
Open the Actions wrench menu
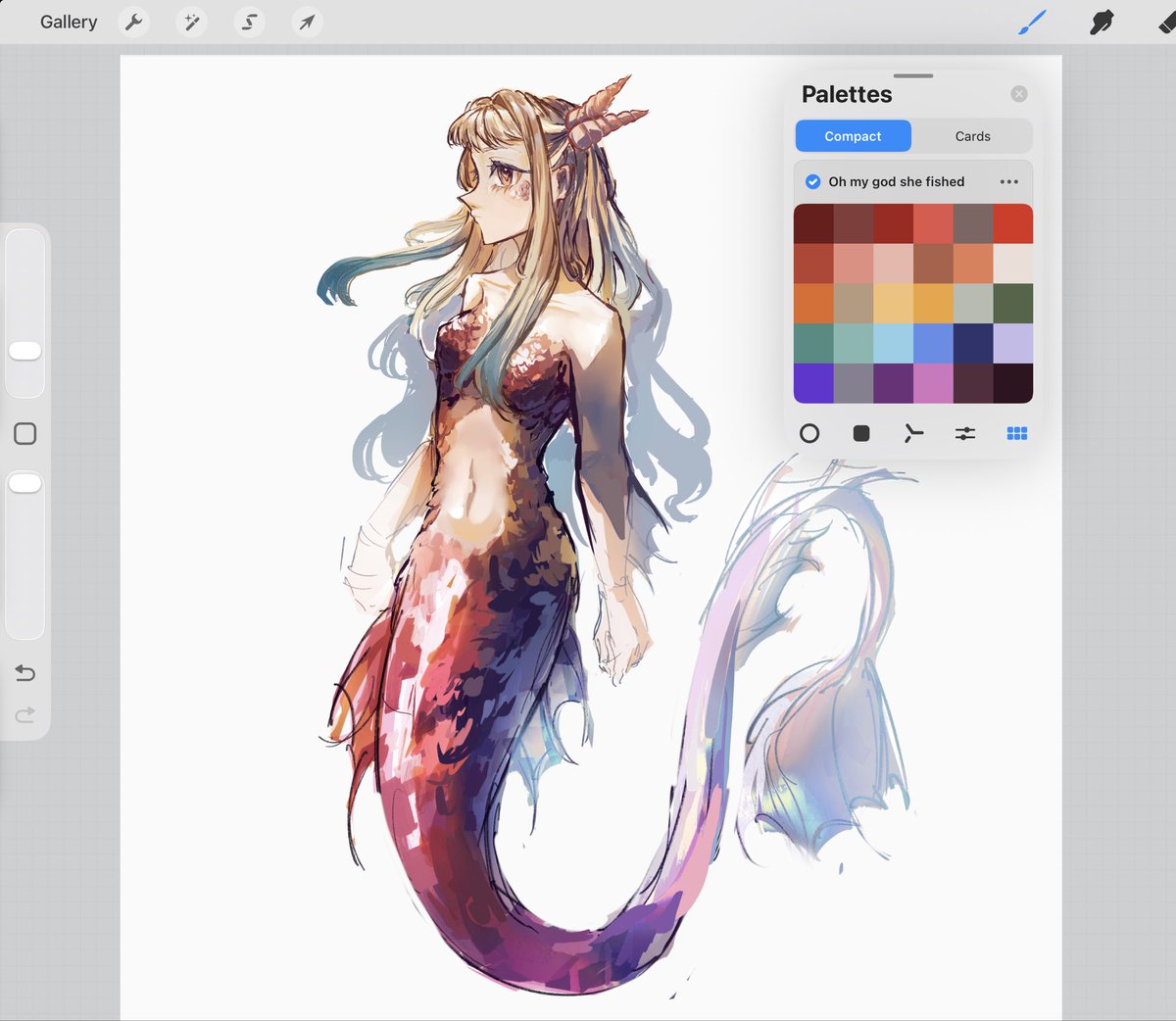pyautogui.click(x=134, y=22)
